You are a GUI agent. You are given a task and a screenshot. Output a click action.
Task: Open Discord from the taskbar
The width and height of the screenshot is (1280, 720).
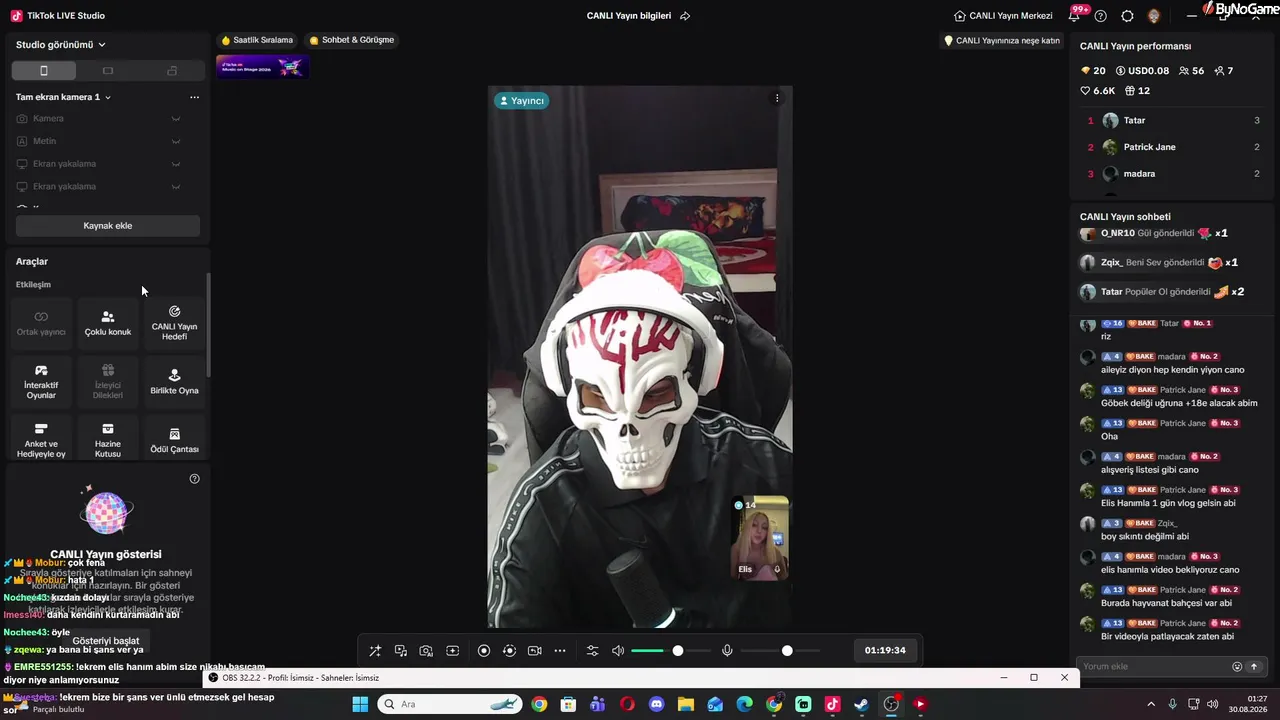[656, 704]
